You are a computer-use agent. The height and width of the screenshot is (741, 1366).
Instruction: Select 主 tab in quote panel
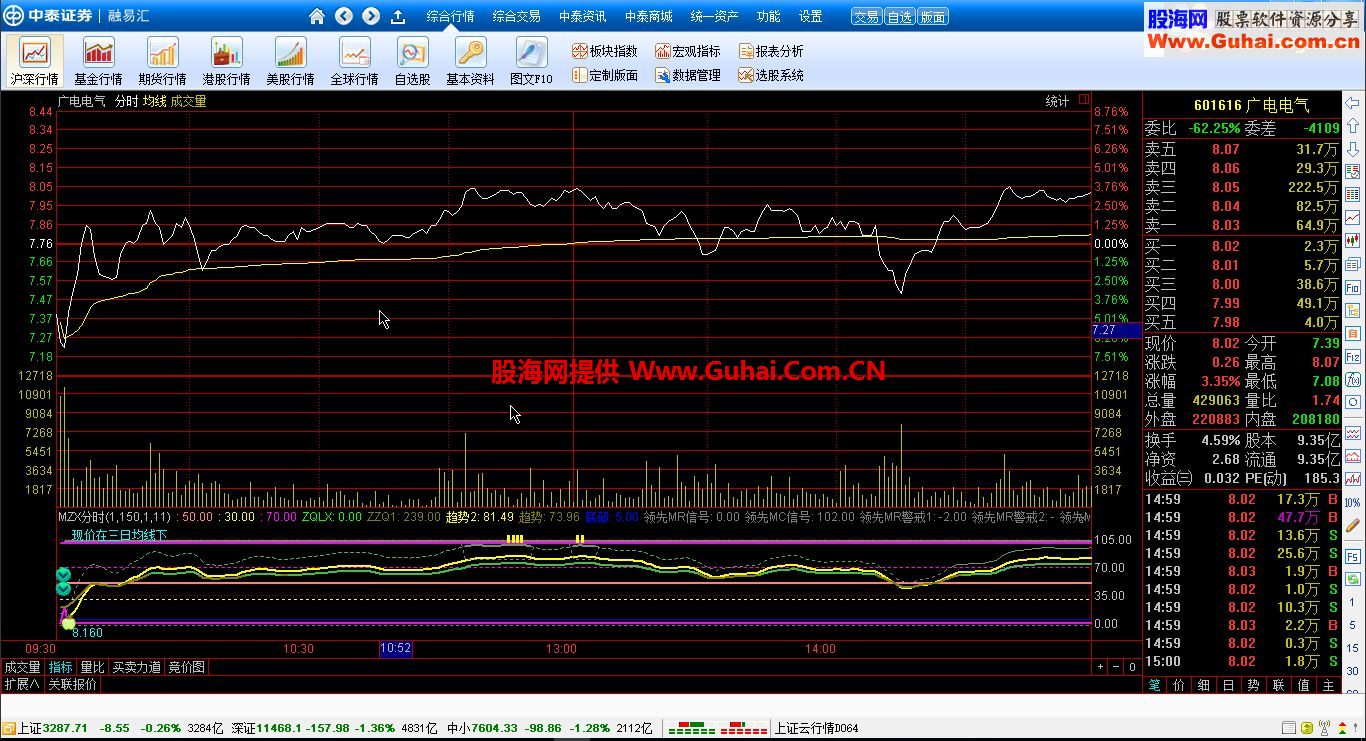click(1328, 685)
